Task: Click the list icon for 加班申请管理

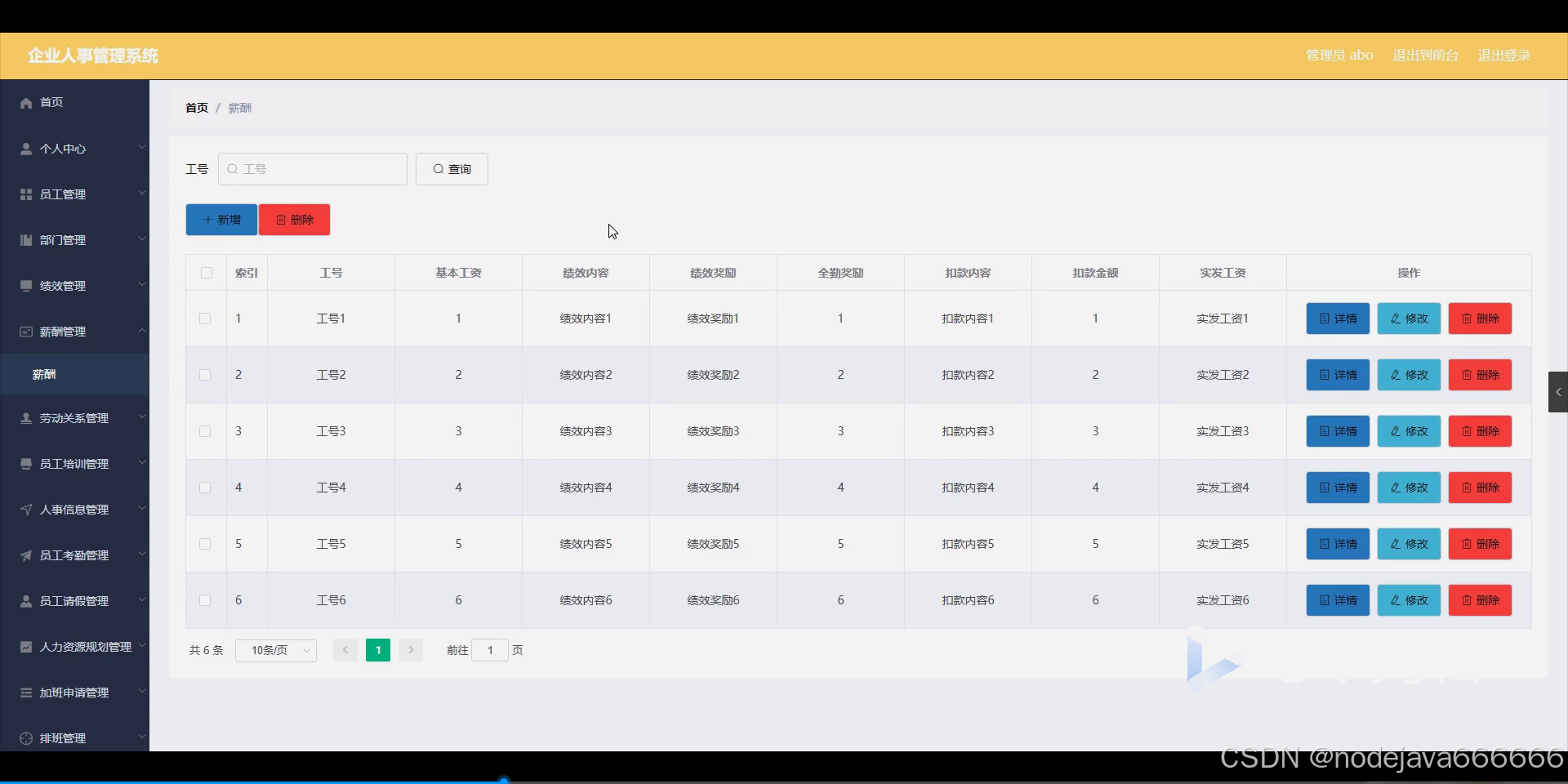Action: point(26,693)
